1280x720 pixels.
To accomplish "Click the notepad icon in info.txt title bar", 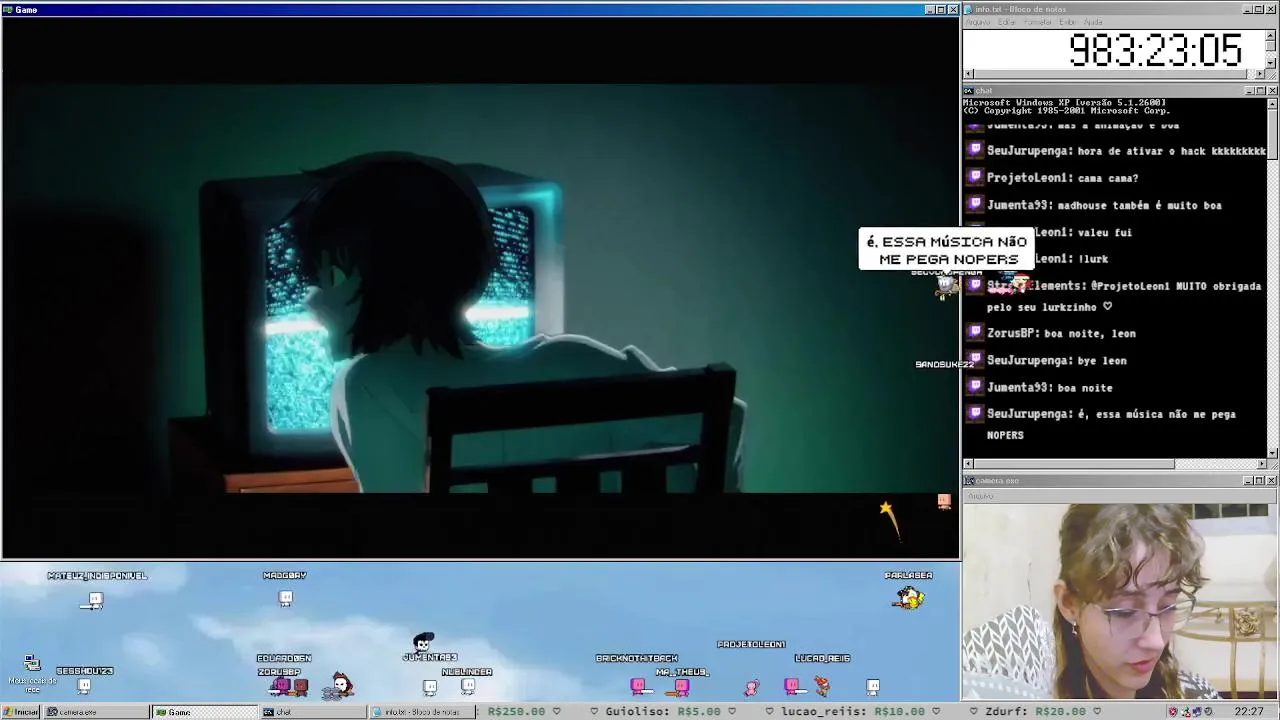I will pyautogui.click(x=968, y=9).
